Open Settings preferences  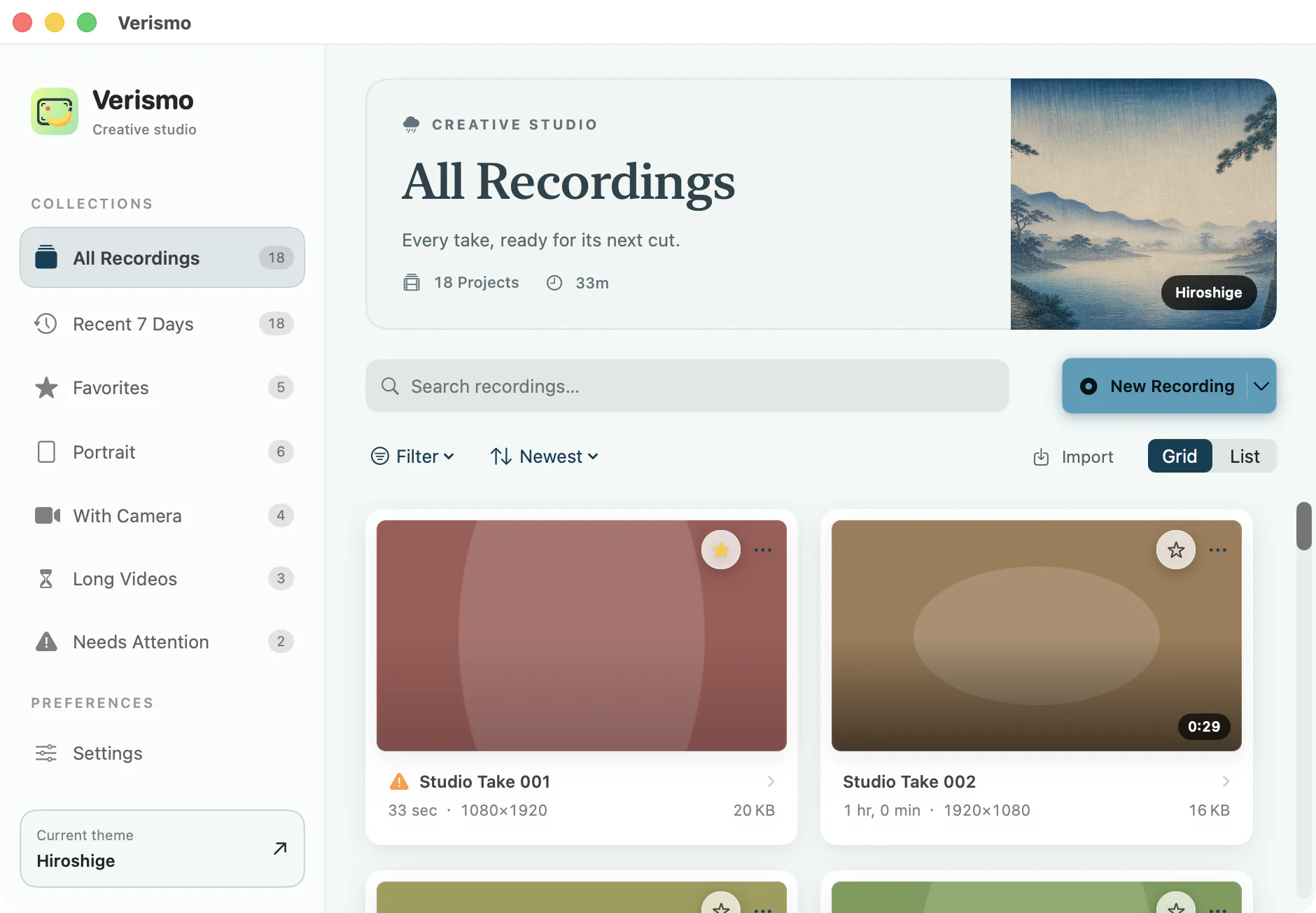pyautogui.click(x=162, y=753)
